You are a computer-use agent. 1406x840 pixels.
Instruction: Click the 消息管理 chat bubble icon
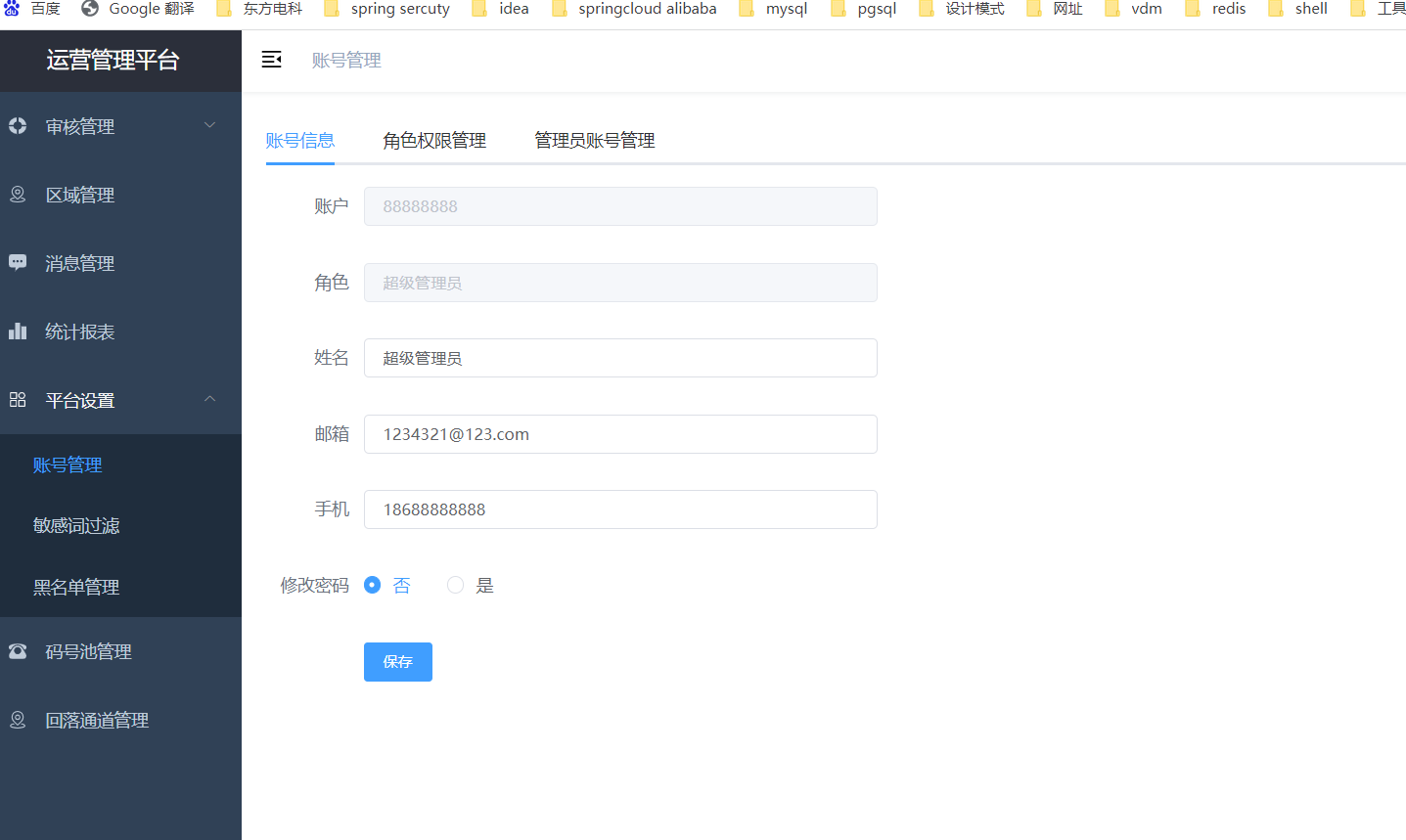18,262
